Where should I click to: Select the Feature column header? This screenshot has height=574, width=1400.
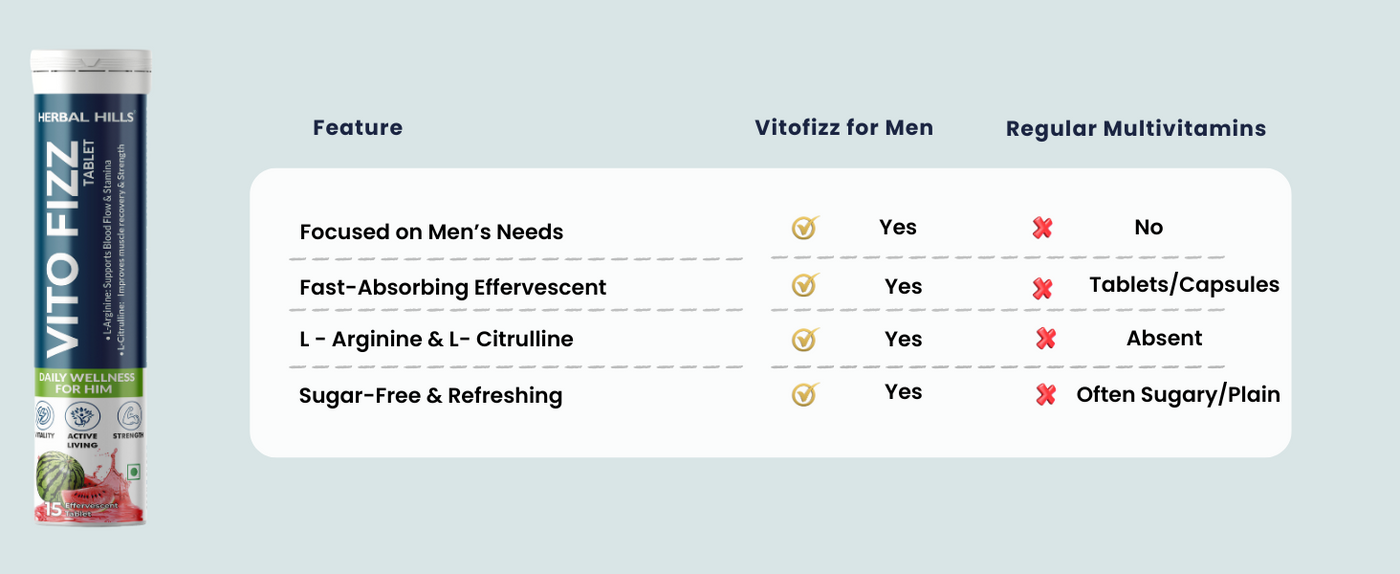(x=357, y=128)
